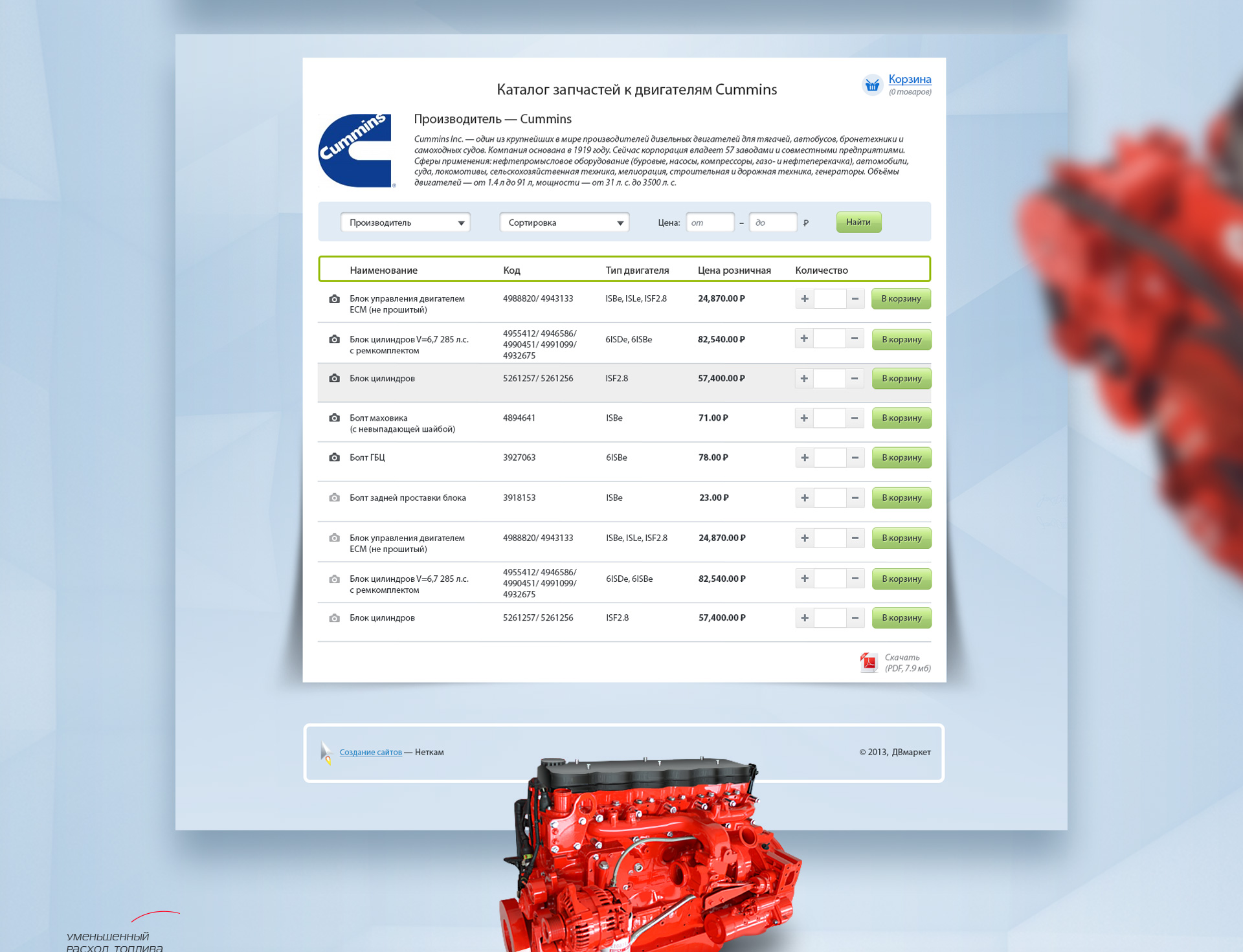Click minus icon in Болт маховика row
This screenshot has height=952, width=1243.
pos(855,418)
